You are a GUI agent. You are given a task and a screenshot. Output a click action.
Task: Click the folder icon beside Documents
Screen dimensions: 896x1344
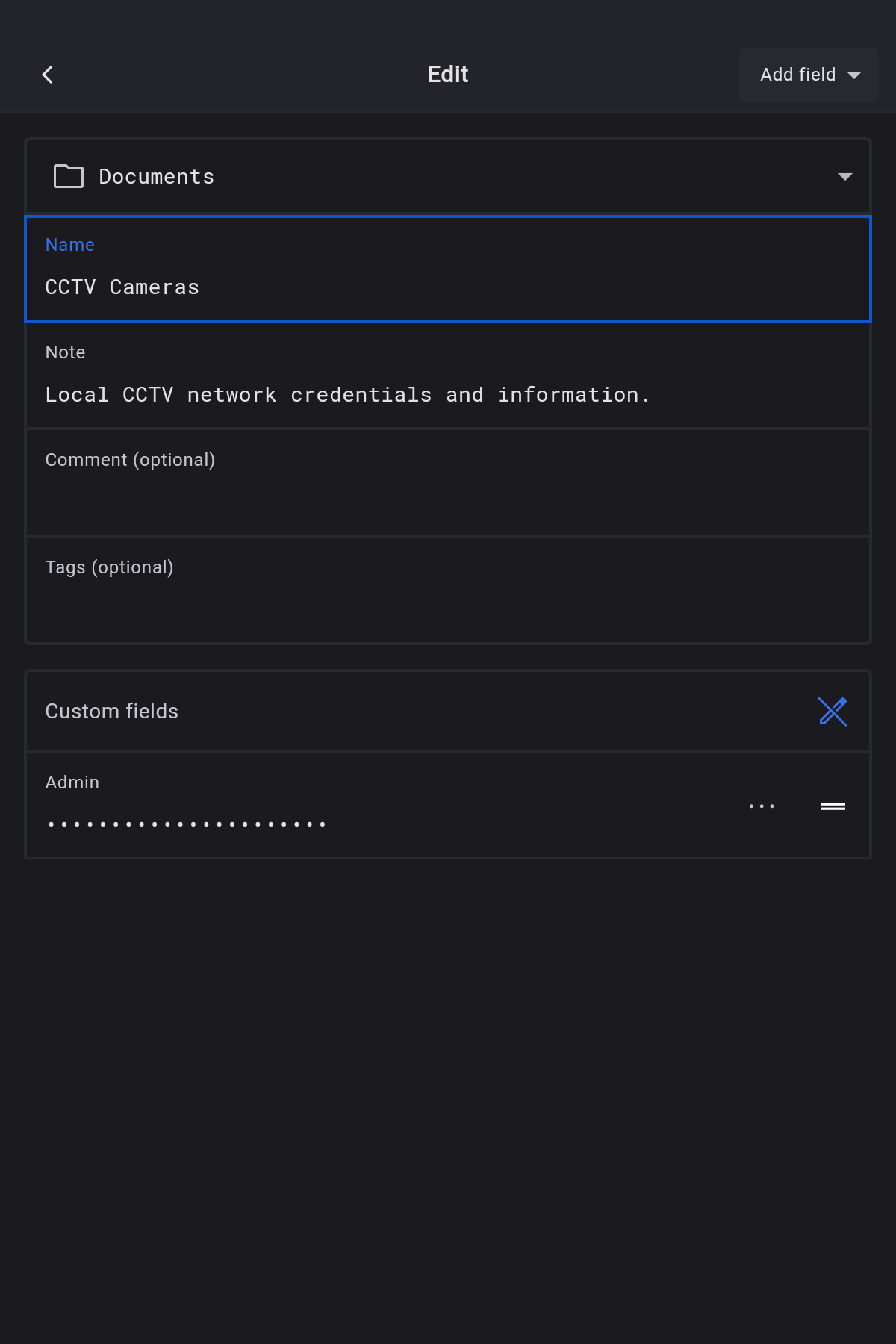coord(69,176)
